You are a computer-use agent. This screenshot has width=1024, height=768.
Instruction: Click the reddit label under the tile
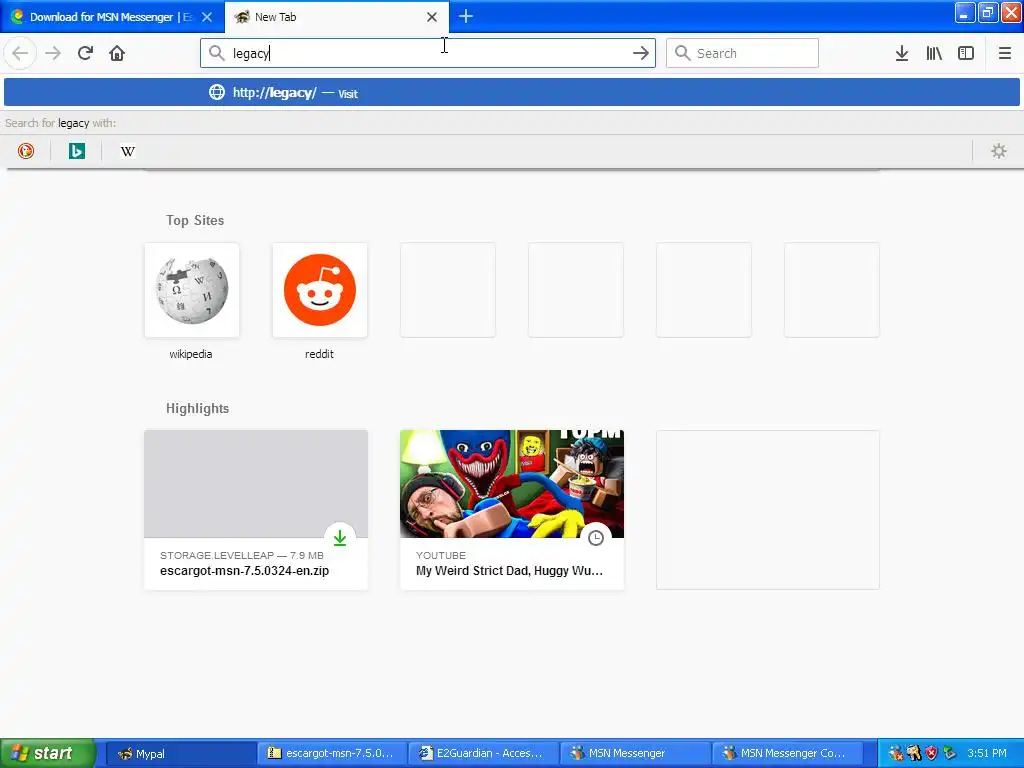click(x=319, y=354)
